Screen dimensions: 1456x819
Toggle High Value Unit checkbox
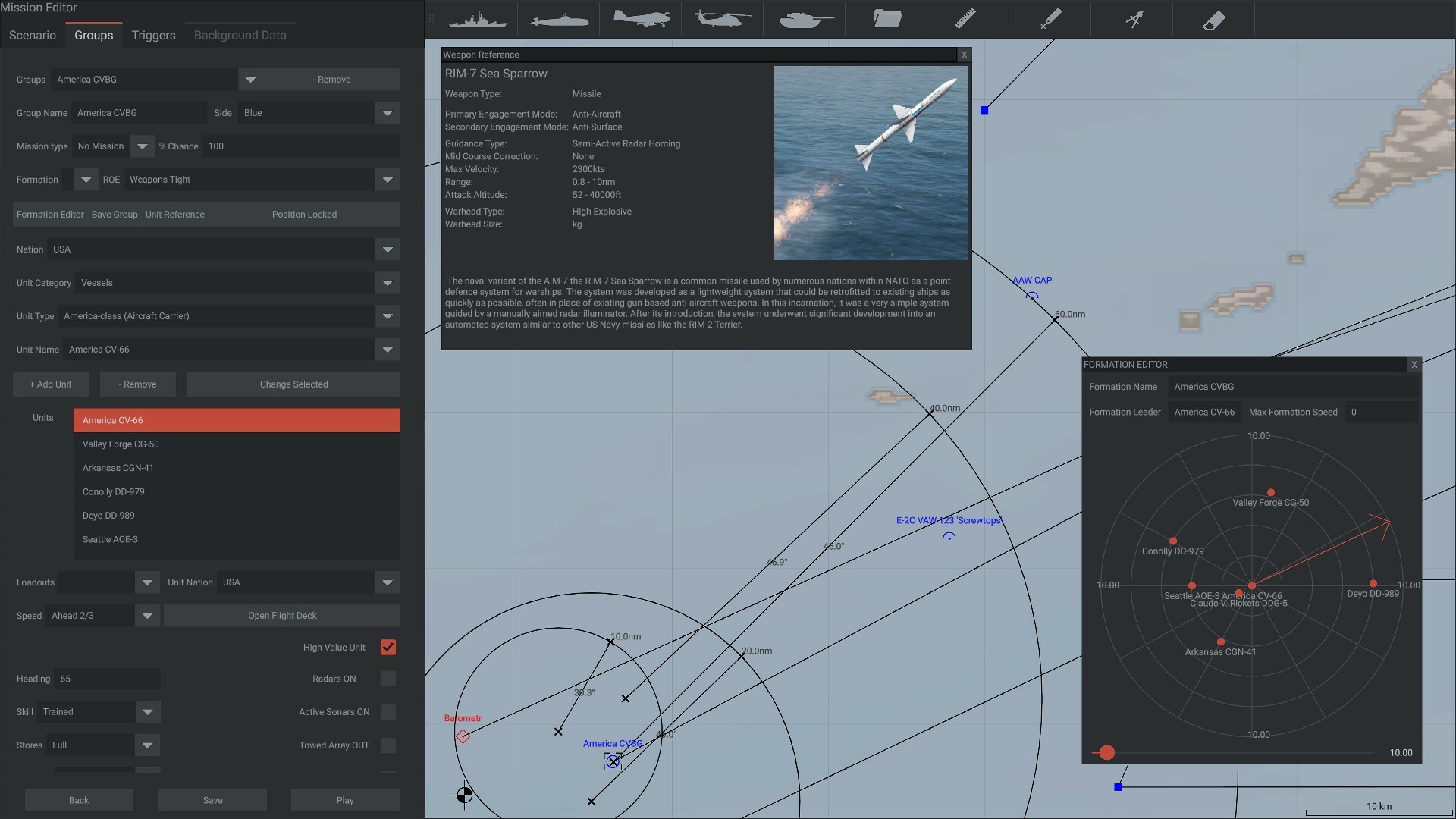(388, 648)
